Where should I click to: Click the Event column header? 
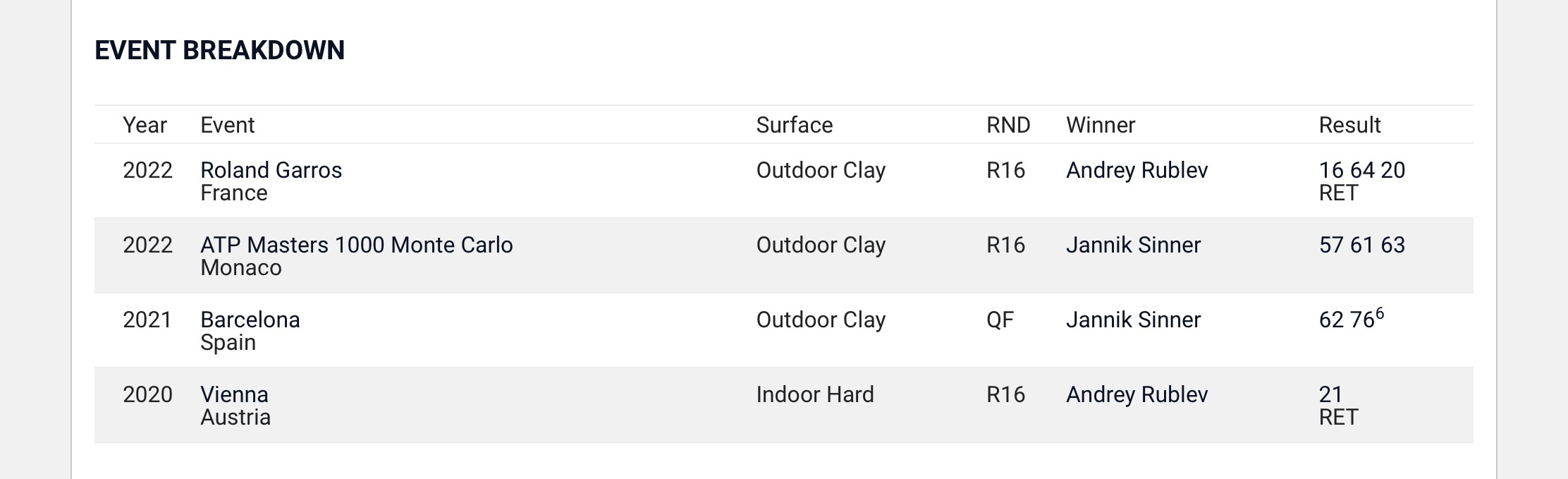[x=227, y=125]
